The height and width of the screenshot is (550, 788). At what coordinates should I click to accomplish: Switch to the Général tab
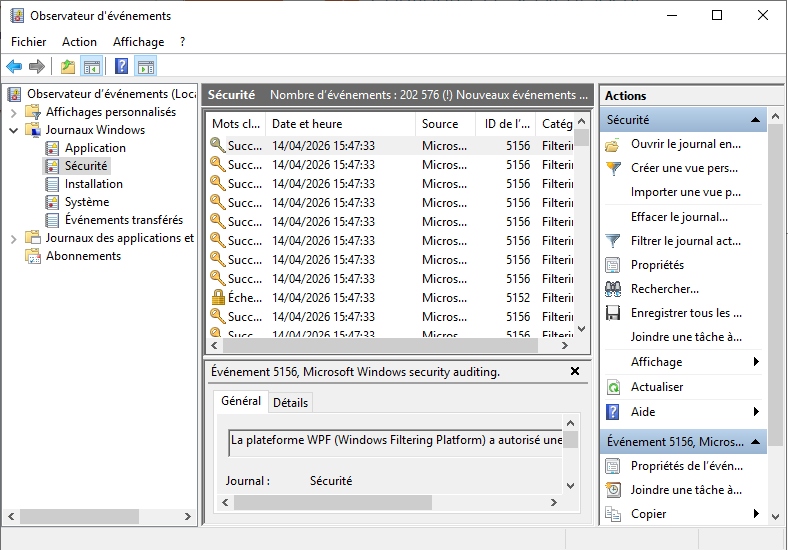[241, 401]
